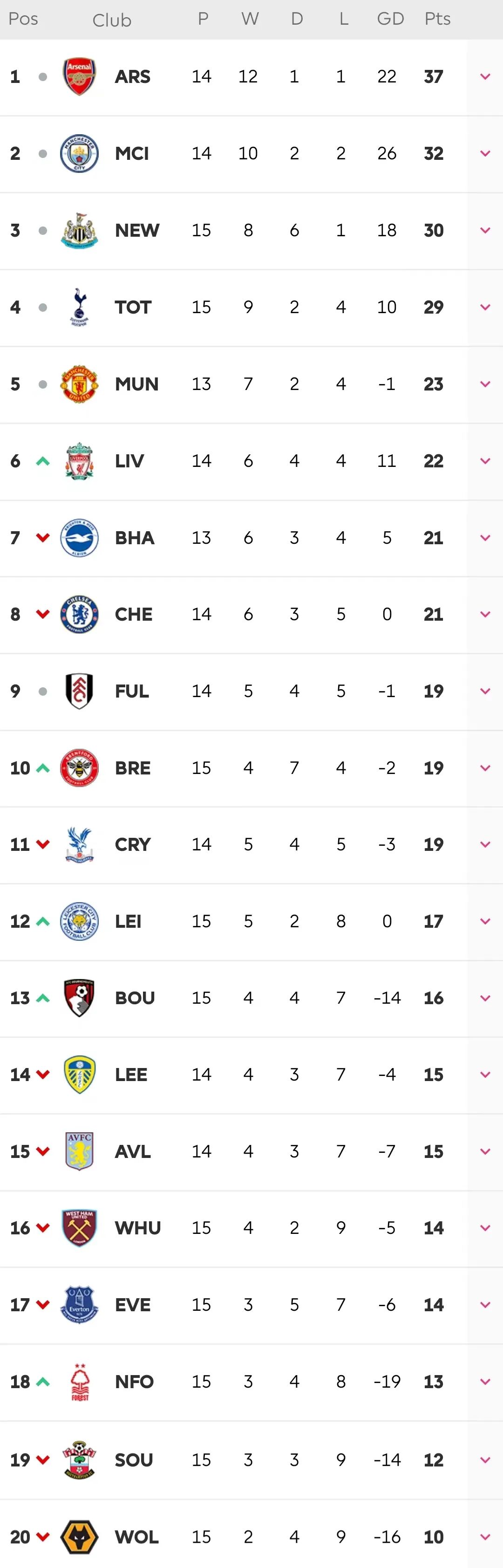Image resolution: width=503 pixels, height=1568 pixels.
Task: Expand the MUN row chevron
Action: [485, 384]
